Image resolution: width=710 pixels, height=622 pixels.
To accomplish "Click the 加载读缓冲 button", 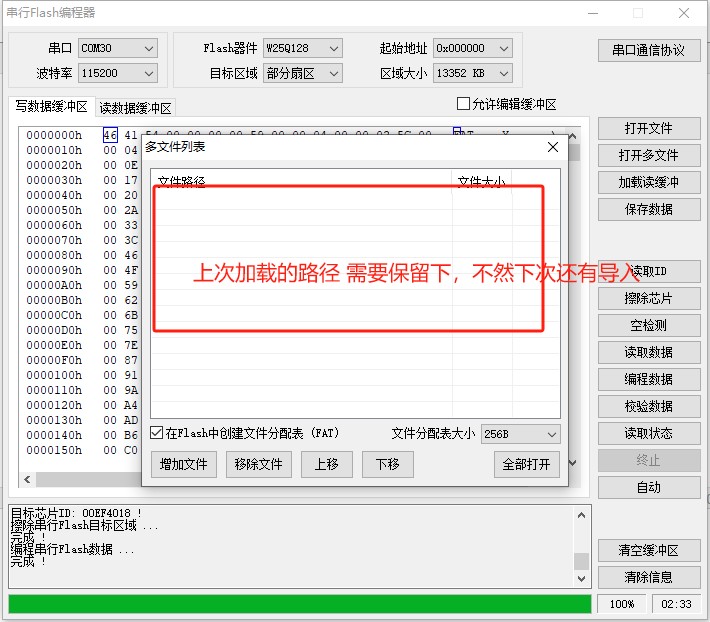I will coord(649,182).
